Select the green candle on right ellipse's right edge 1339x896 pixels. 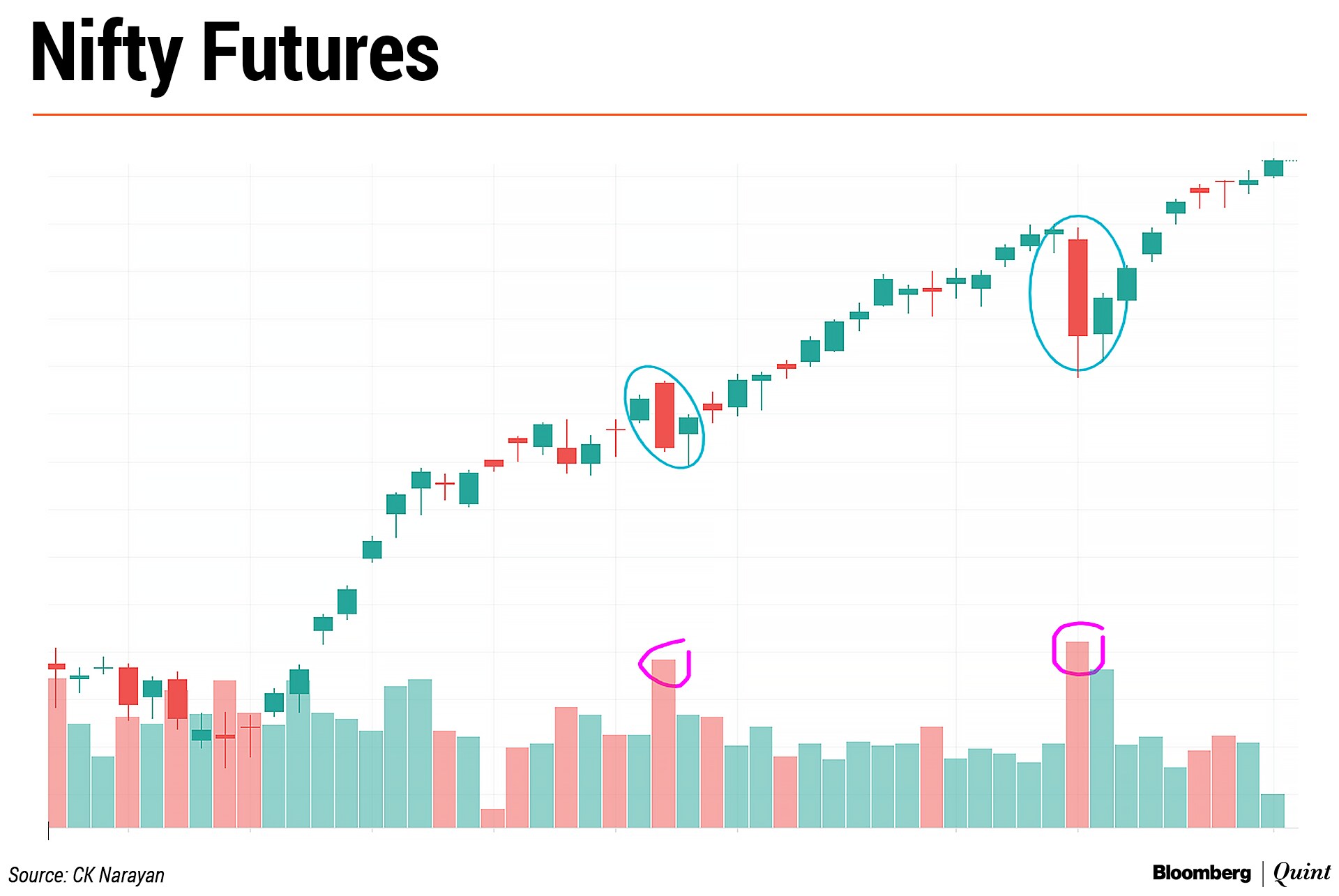coord(1127,284)
